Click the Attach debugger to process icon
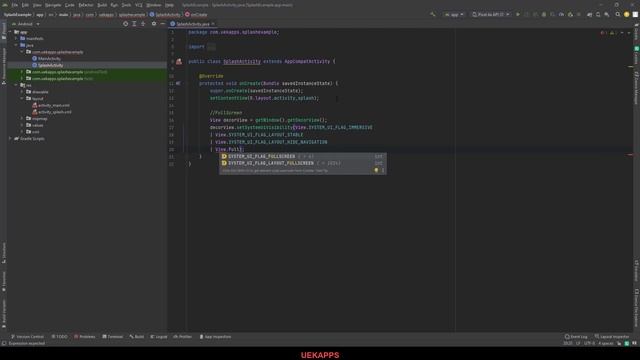The image size is (640, 360). [571, 14]
